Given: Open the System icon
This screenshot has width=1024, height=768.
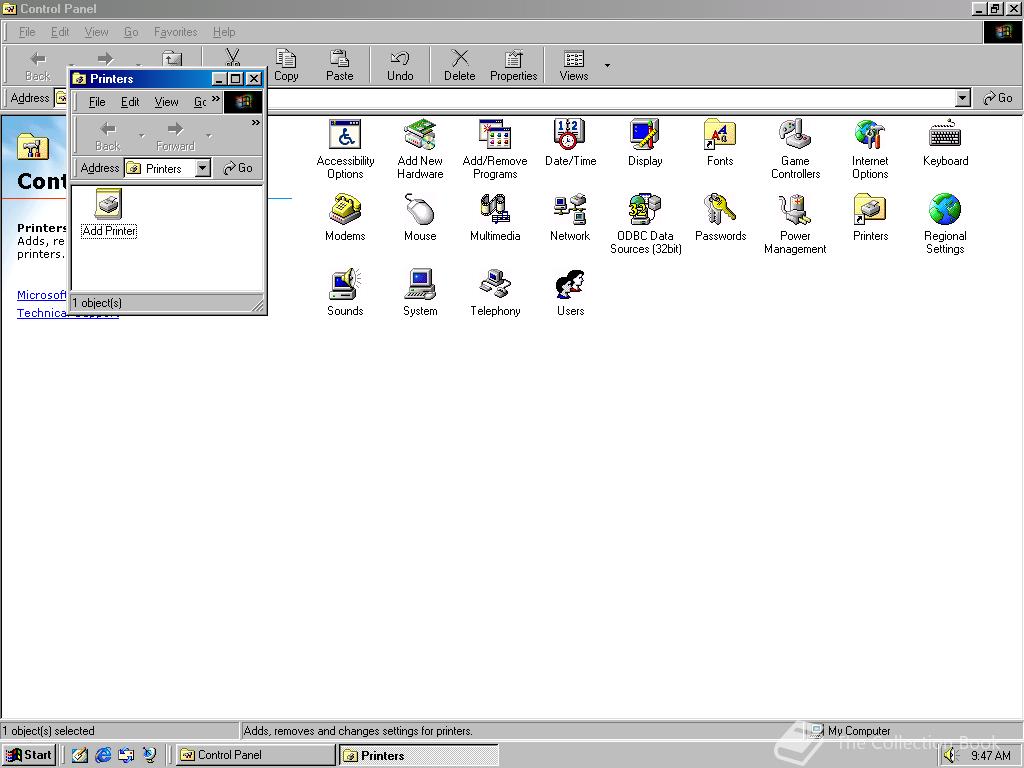Looking at the screenshot, I should tap(420, 293).
